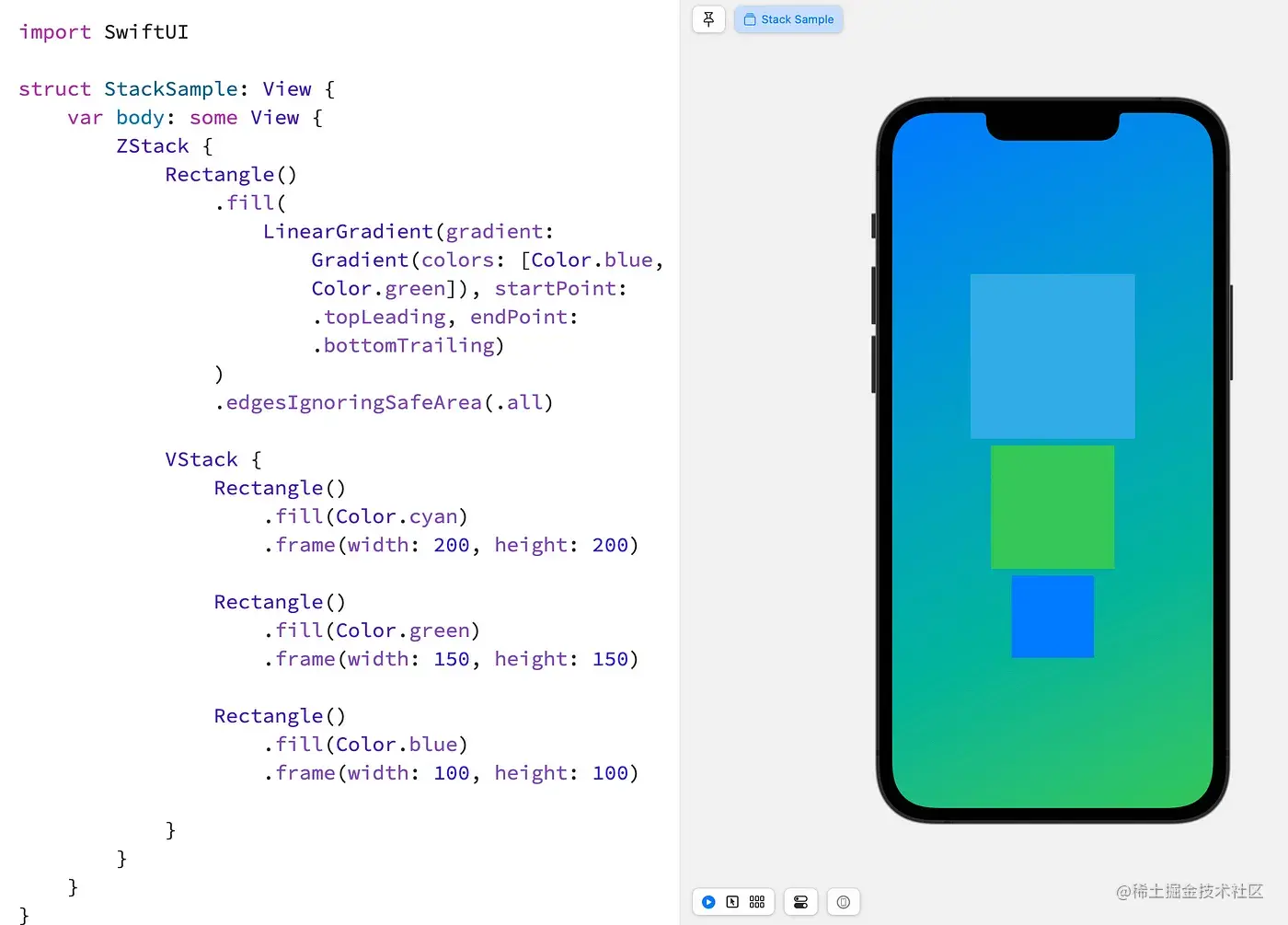Image resolution: width=1288 pixels, height=925 pixels.
Task: Click 'StackSample' struct name in code
Action: click(x=171, y=89)
